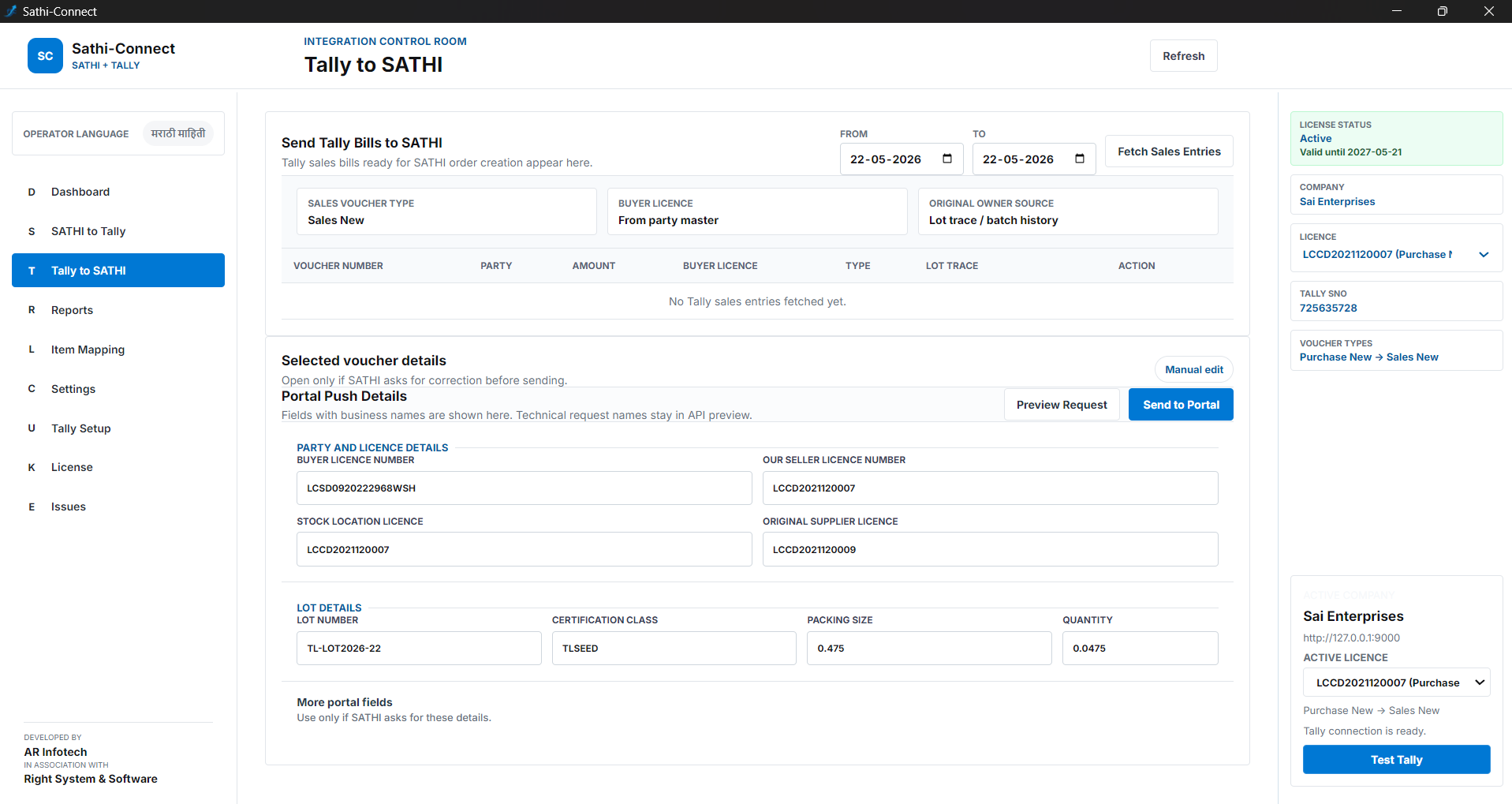Click the 'LOT TRACE' column header
This screenshot has width=1512, height=804.
point(952,266)
